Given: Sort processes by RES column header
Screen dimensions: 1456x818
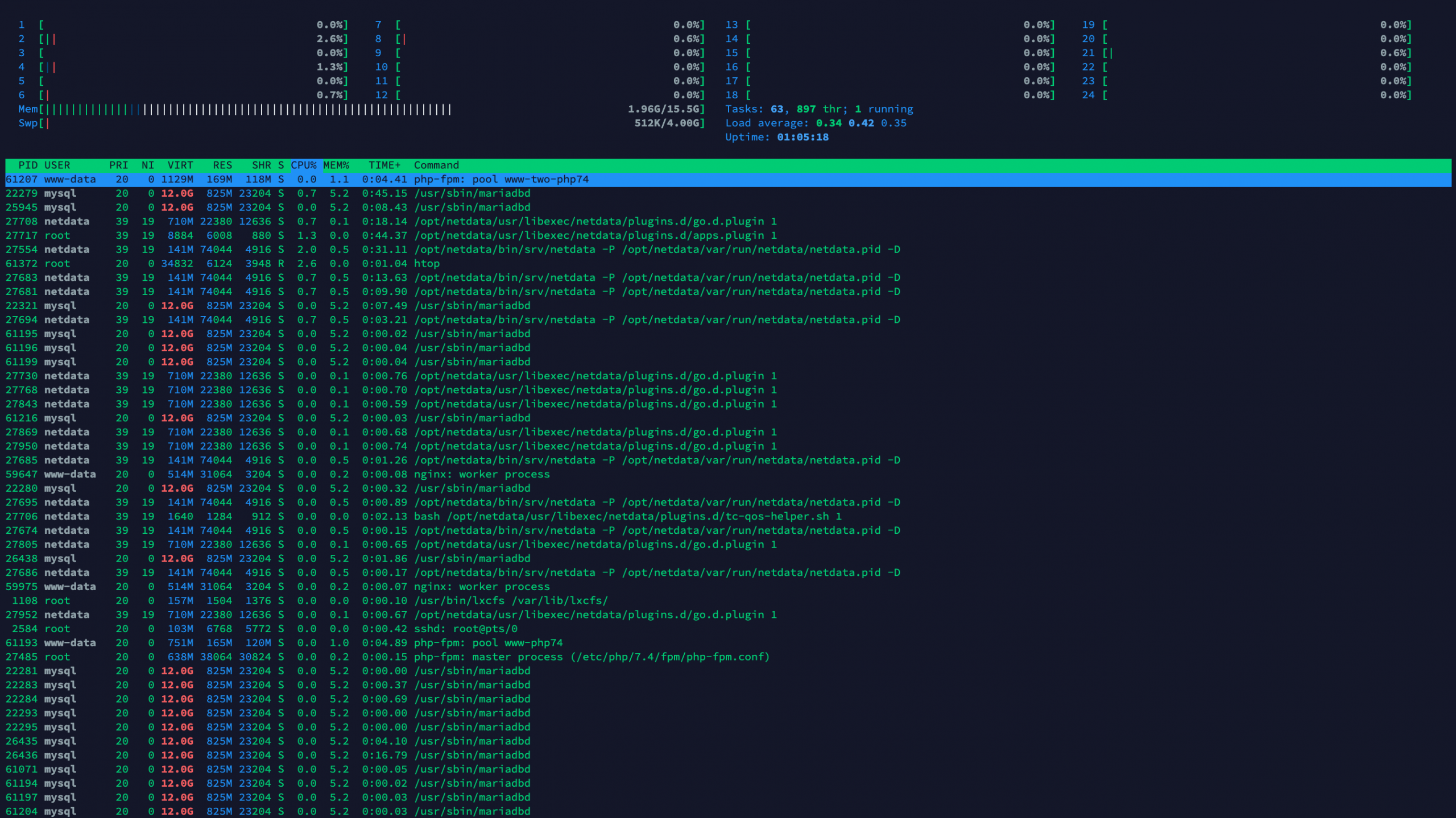Looking at the screenshot, I should pos(222,165).
